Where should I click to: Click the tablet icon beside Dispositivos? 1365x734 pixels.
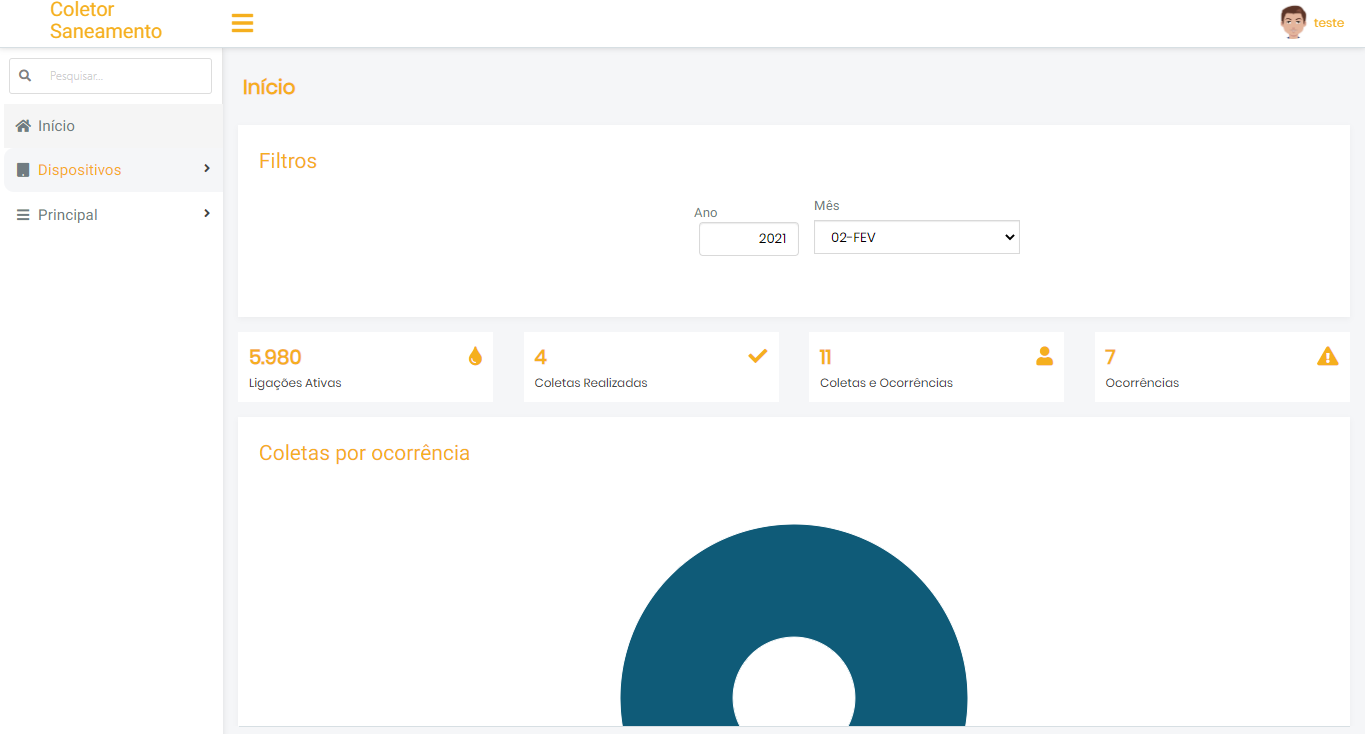(x=23, y=170)
